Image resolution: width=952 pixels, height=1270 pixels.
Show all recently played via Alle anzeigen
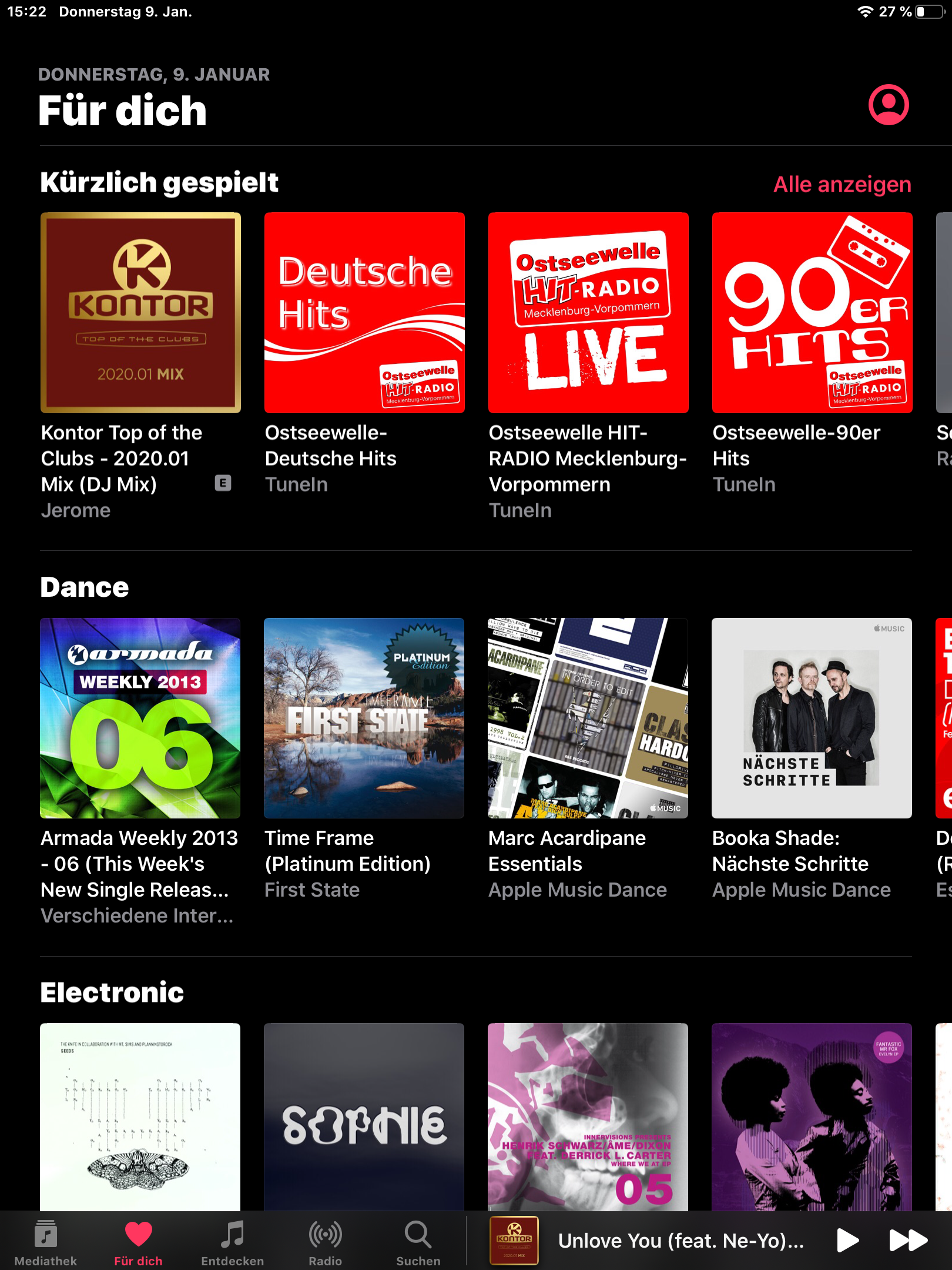(x=842, y=185)
